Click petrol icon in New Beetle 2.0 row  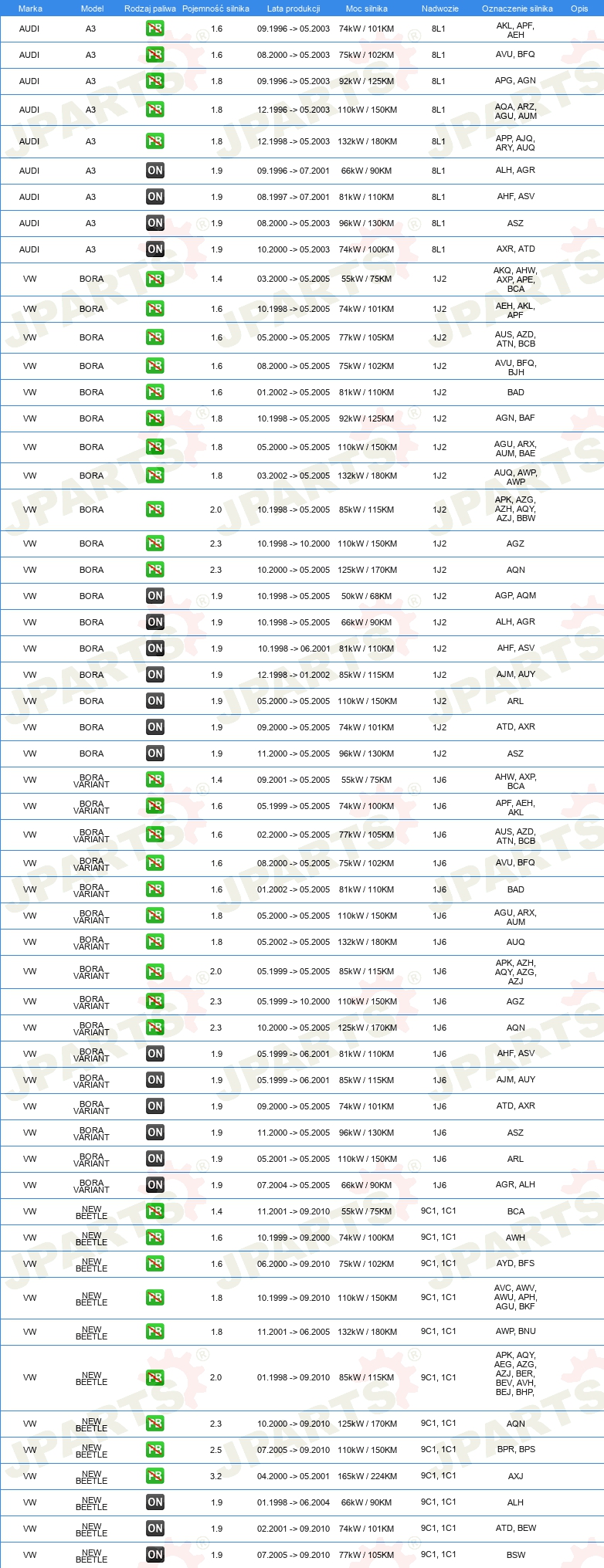coord(154,1377)
